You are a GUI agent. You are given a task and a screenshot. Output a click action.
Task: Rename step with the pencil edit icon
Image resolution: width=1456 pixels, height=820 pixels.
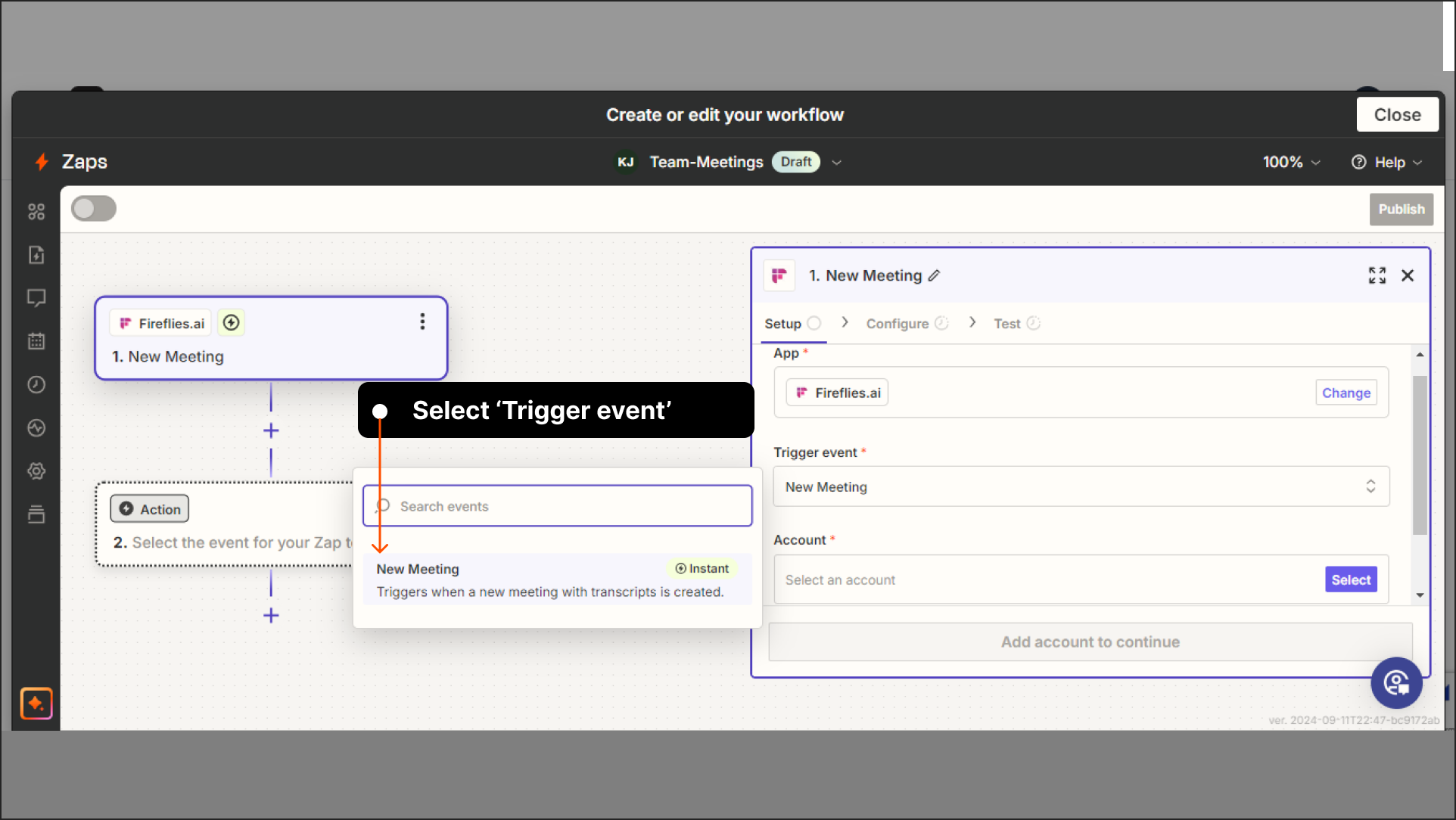(935, 276)
